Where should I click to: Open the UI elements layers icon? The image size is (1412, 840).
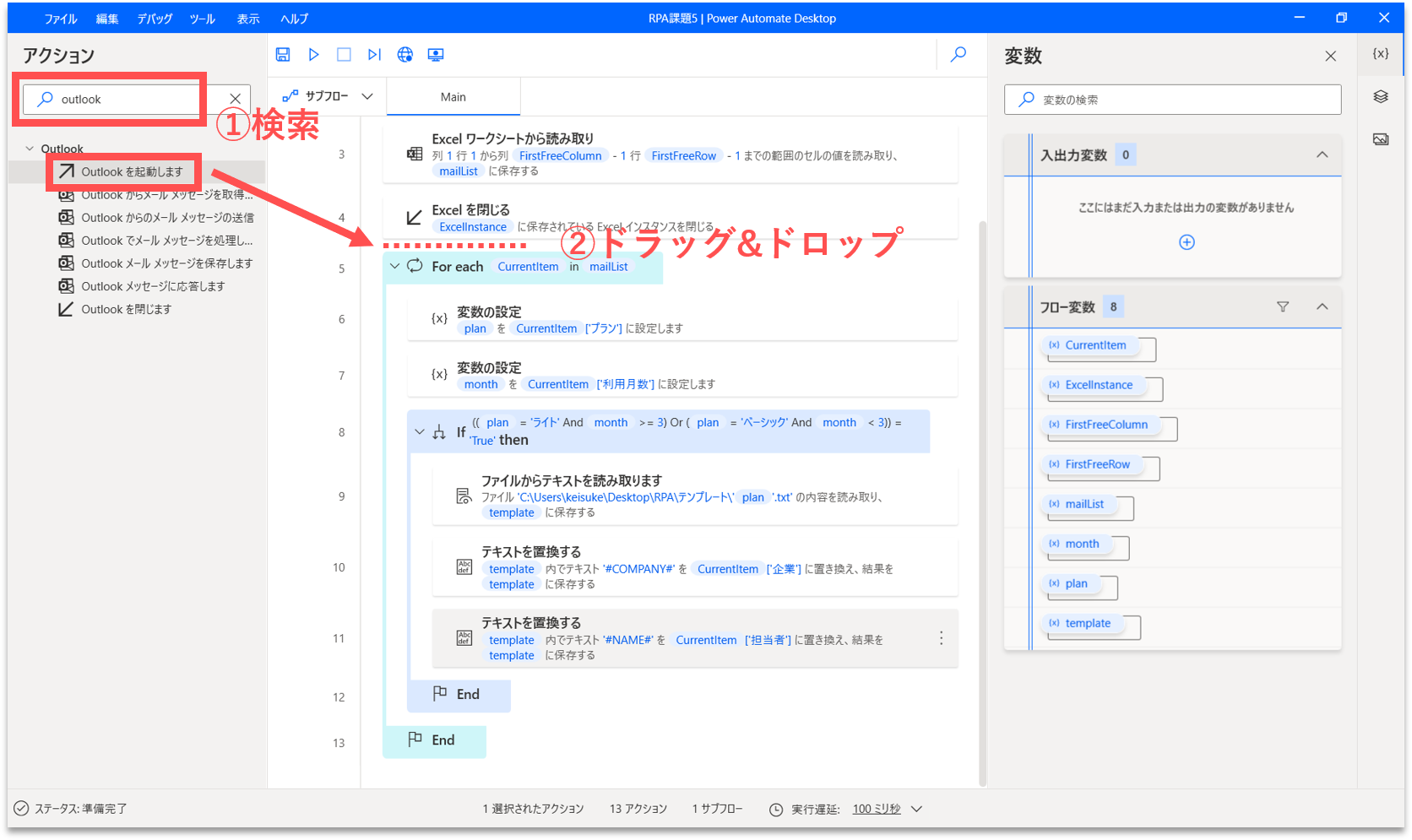point(1381,96)
